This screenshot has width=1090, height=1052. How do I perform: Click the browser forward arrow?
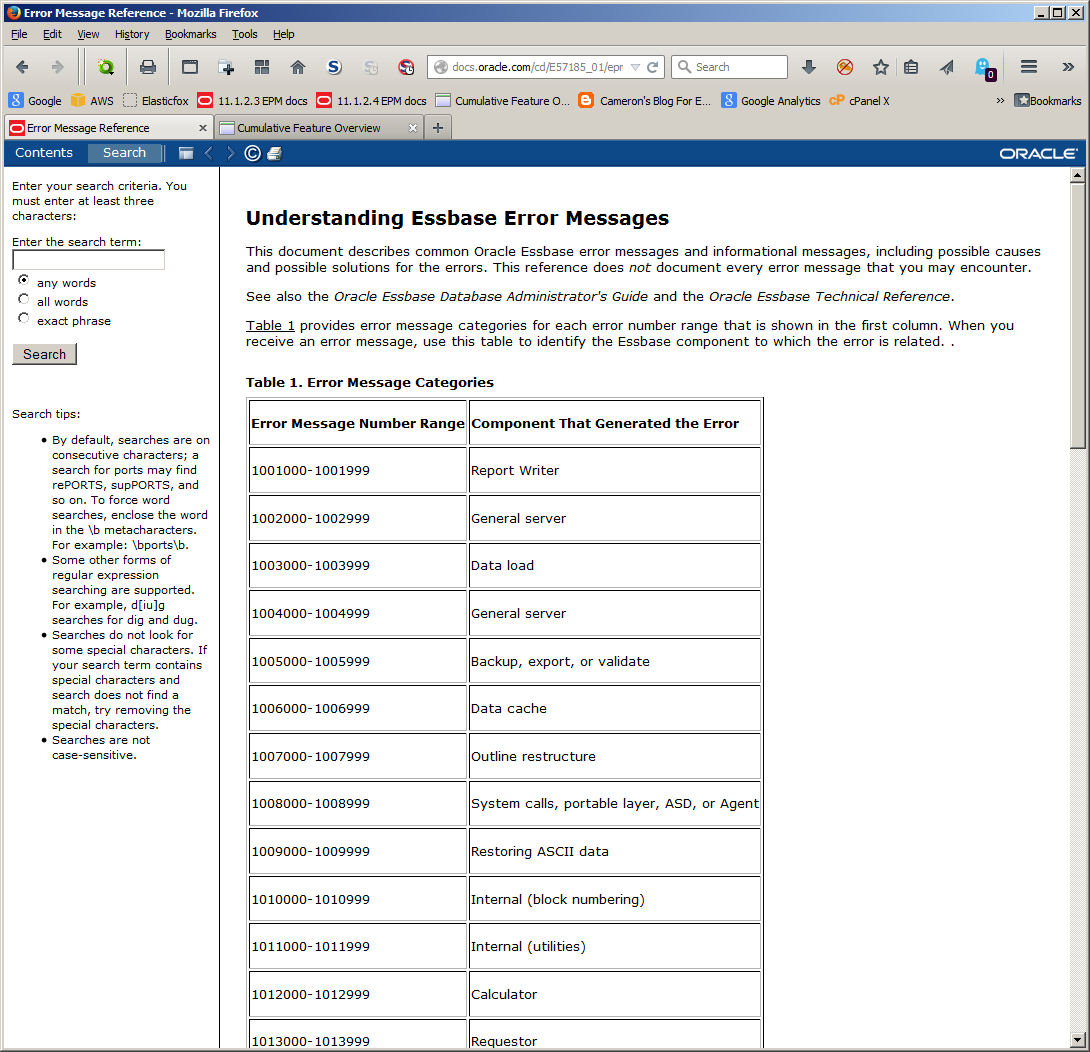click(58, 67)
